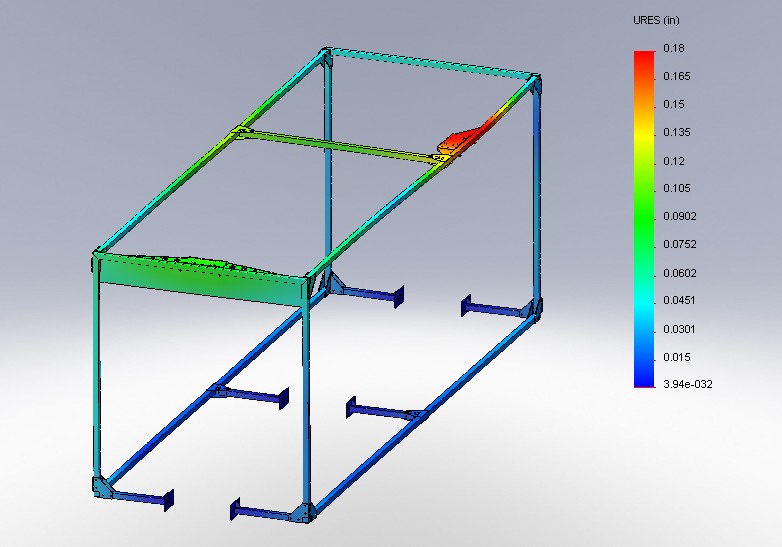Click the green front panel of the frame
The image size is (782, 547).
pyautogui.click(x=202, y=282)
